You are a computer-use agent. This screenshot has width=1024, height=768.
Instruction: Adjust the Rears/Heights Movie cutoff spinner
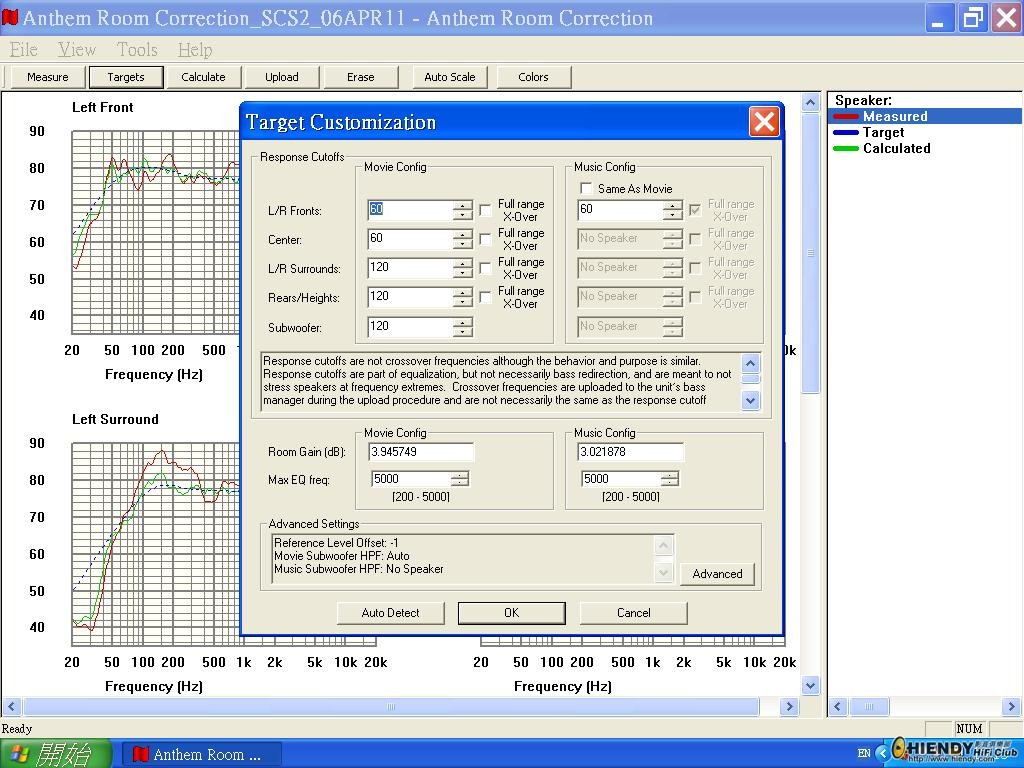click(463, 297)
